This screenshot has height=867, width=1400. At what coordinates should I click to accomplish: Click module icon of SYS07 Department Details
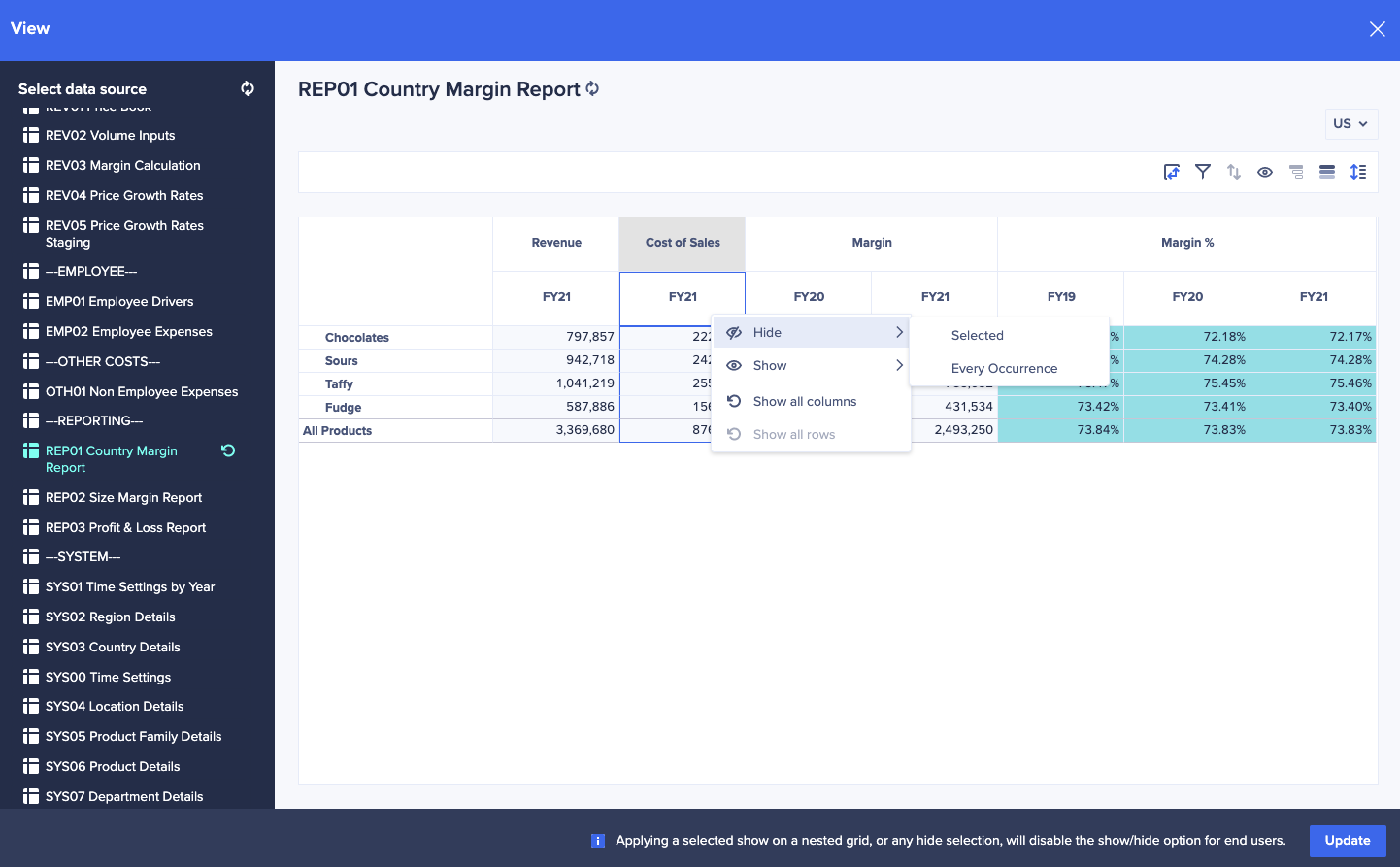(x=31, y=796)
